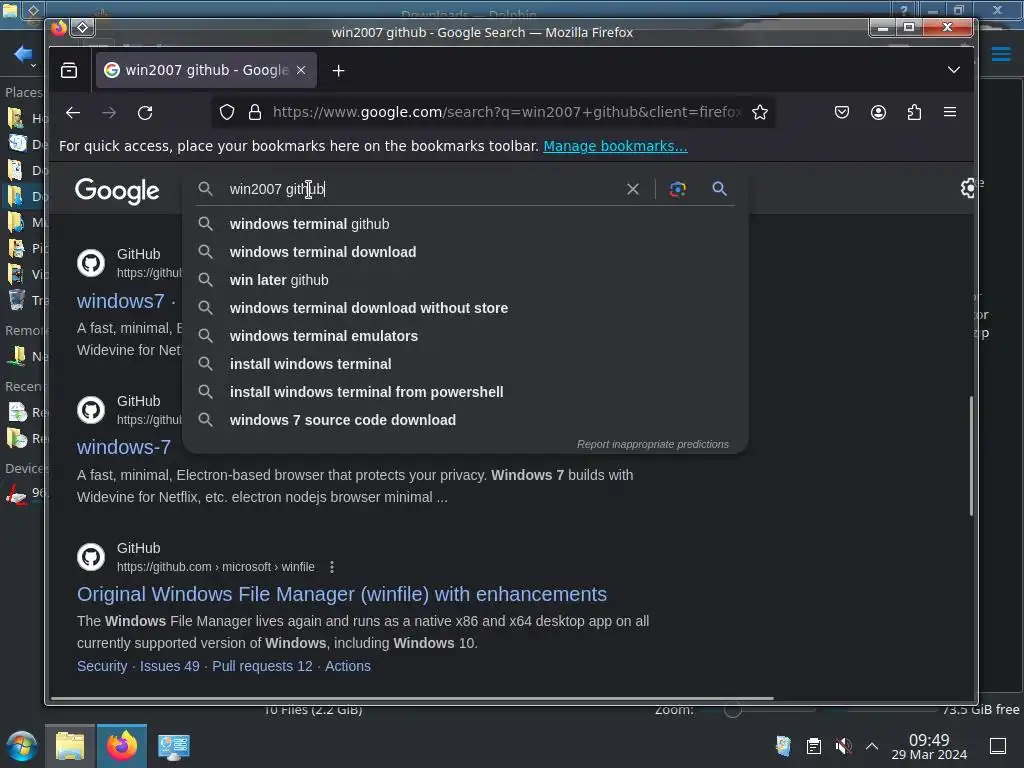Select the win2007 github browser tab

point(206,70)
